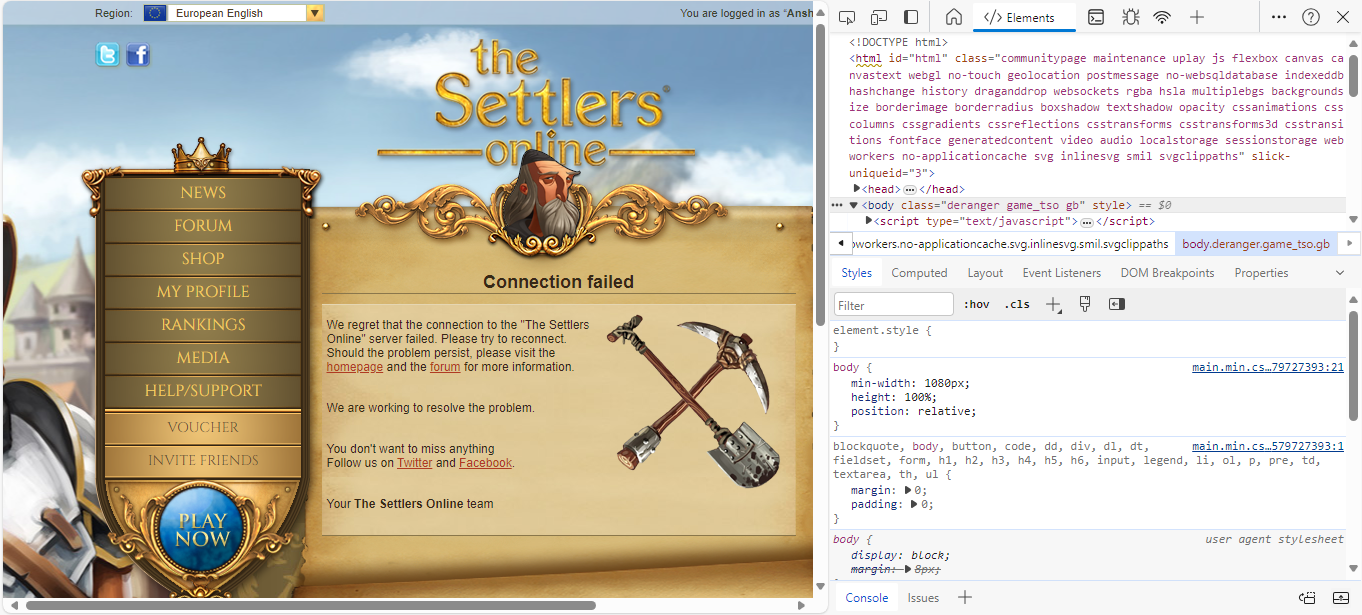This screenshot has width=1362, height=615.
Task: Open the DevTools help icon
Action: click(1311, 17)
